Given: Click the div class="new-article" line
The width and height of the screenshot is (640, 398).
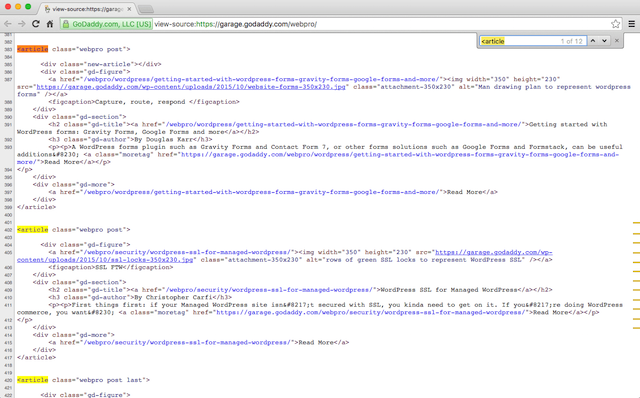Looking at the screenshot, I should pyautogui.click(x=101, y=64).
